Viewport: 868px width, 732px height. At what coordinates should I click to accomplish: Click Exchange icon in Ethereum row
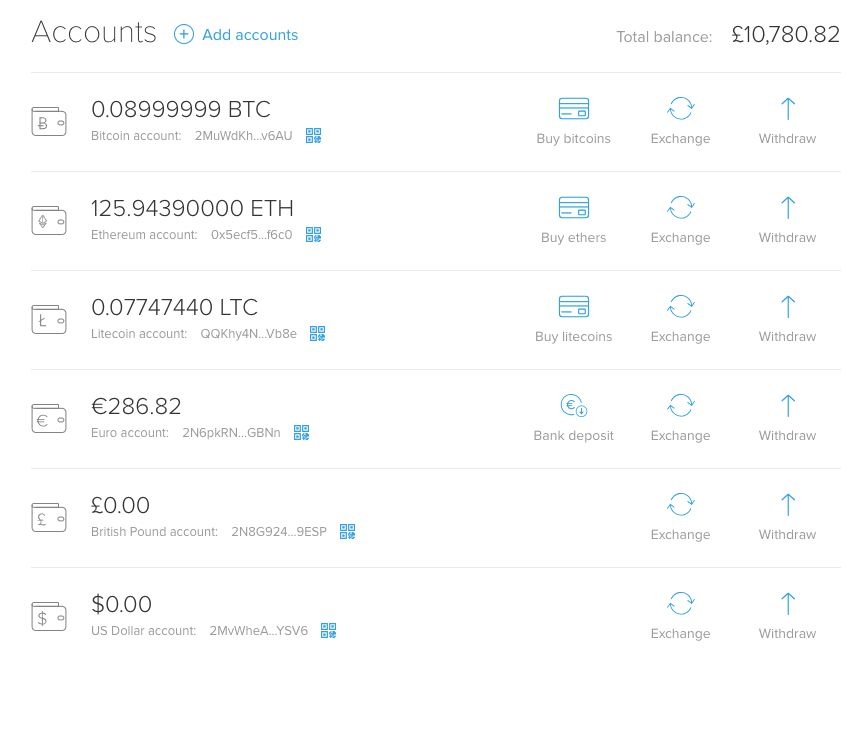680,208
